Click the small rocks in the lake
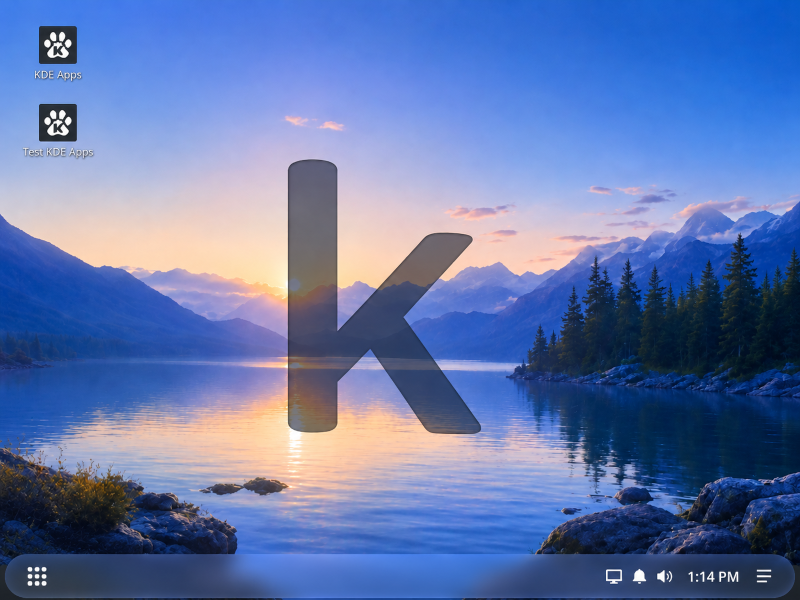 pos(245,486)
